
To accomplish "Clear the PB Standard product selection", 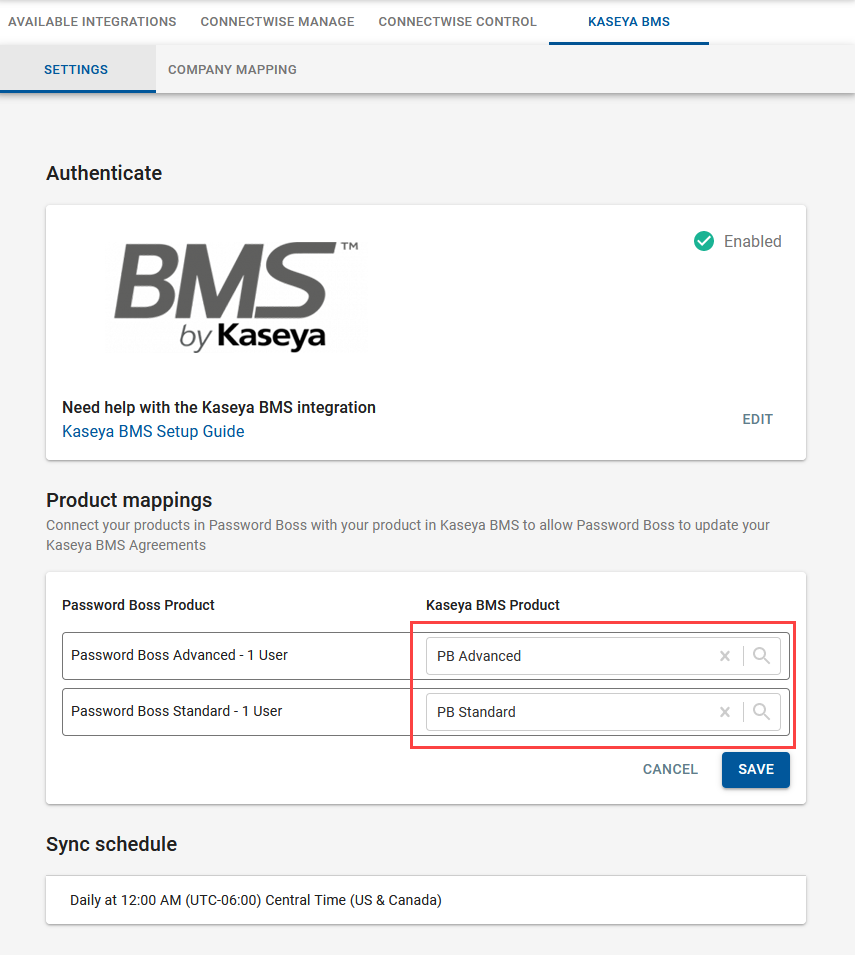I will tap(725, 712).
